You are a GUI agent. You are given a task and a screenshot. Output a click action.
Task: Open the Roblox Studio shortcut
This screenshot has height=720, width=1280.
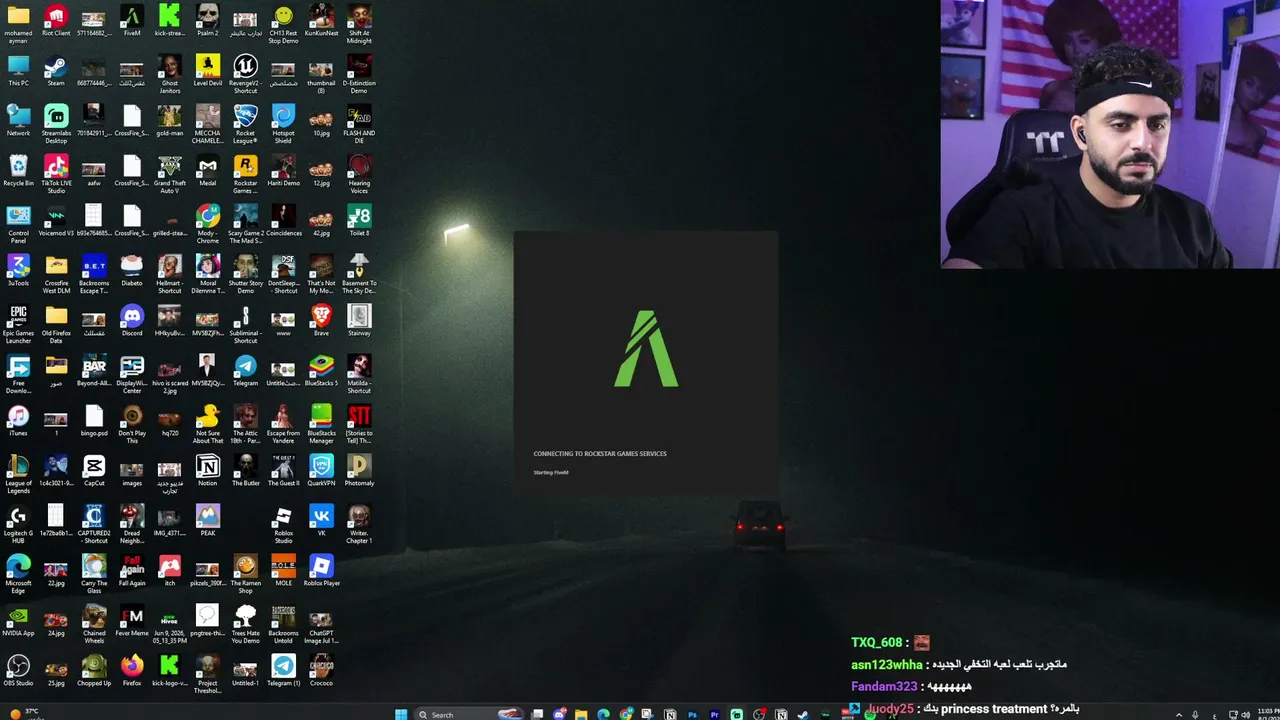283,525
